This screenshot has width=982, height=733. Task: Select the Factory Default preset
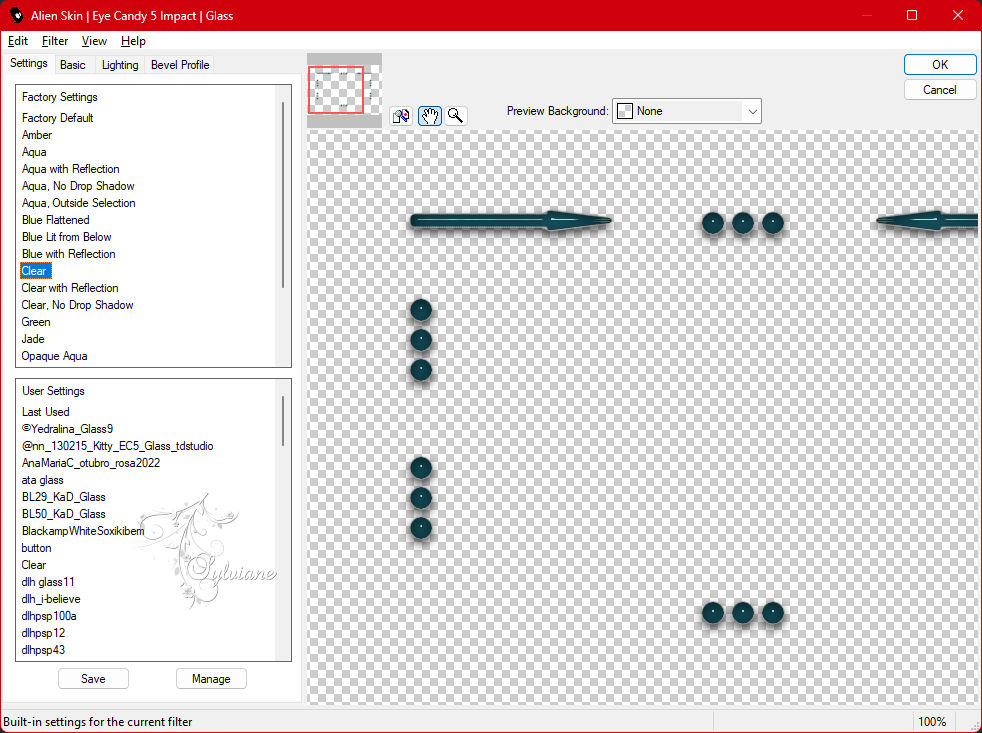click(x=58, y=118)
